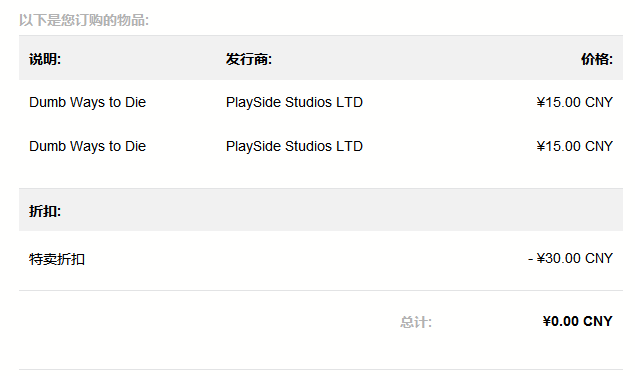Select the "总计:" total label
This screenshot has width=635, height=376.
click(x=416, y=322)
